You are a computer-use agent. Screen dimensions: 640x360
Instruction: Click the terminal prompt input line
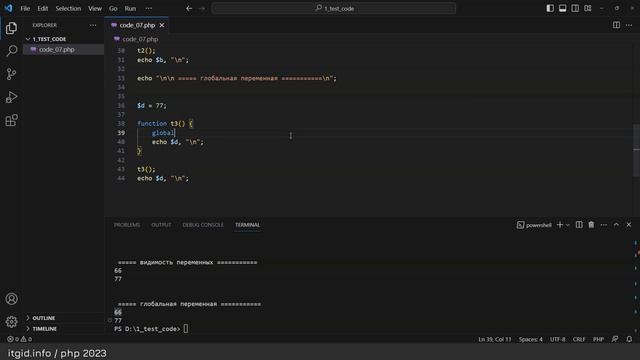(151, 329)
